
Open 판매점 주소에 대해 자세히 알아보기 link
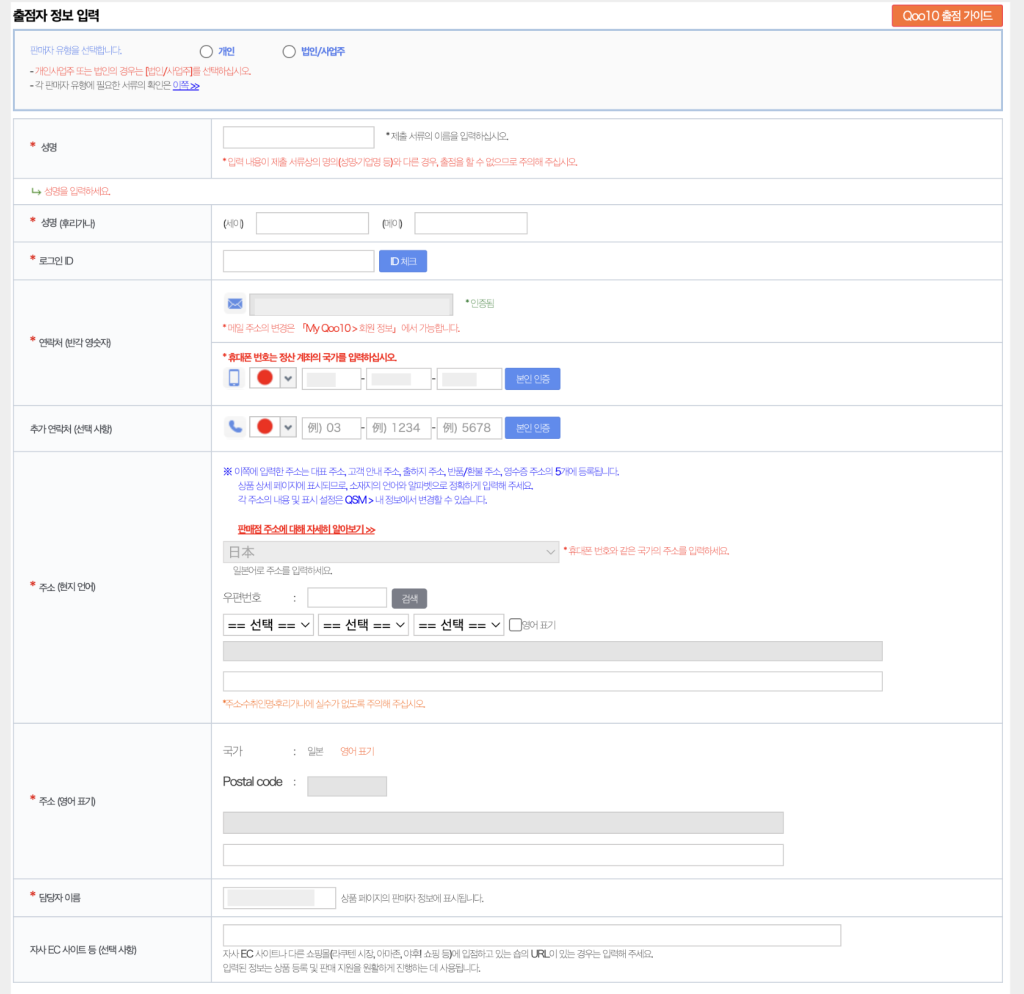[x=306, y=529]
